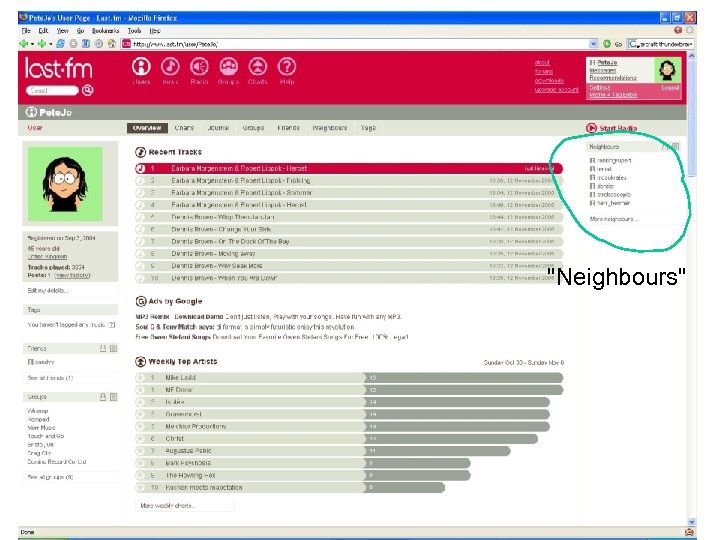720x540 pixels.
Task: Click the Friends box list icon
Action: click(x=113, y=349)
